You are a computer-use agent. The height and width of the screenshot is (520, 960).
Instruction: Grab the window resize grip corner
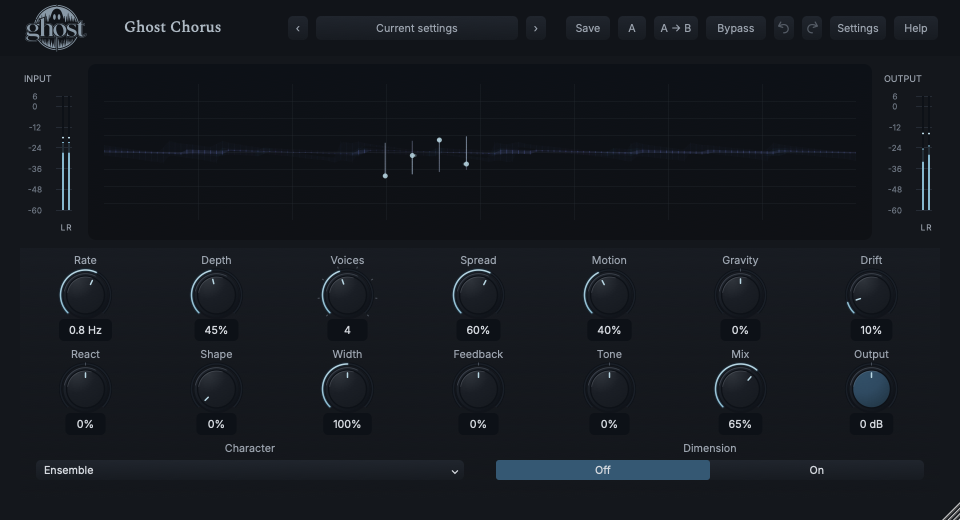[x=951, y=511]
